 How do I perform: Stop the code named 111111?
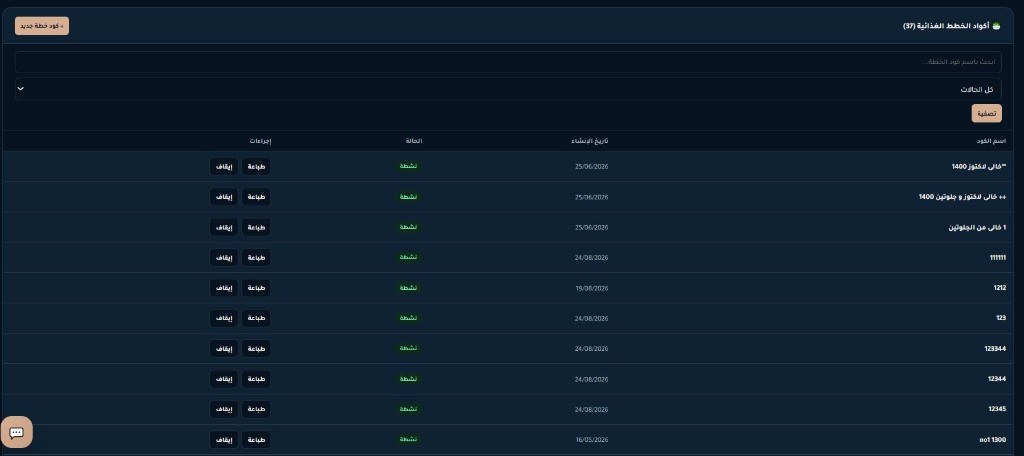coord(224,257)
